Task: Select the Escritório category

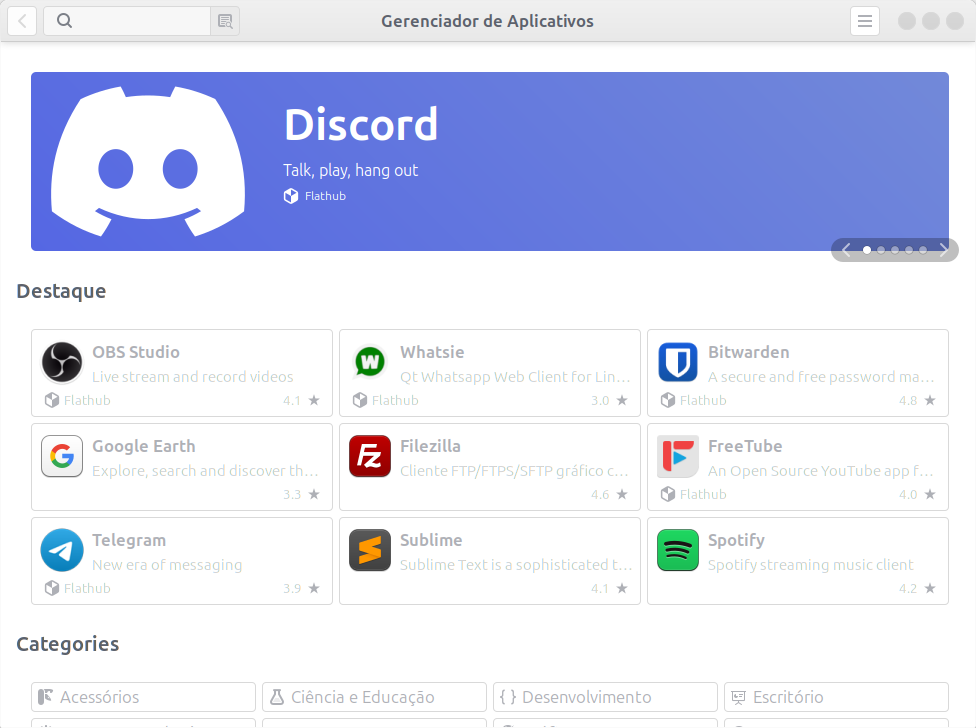Action: (836, 697)
